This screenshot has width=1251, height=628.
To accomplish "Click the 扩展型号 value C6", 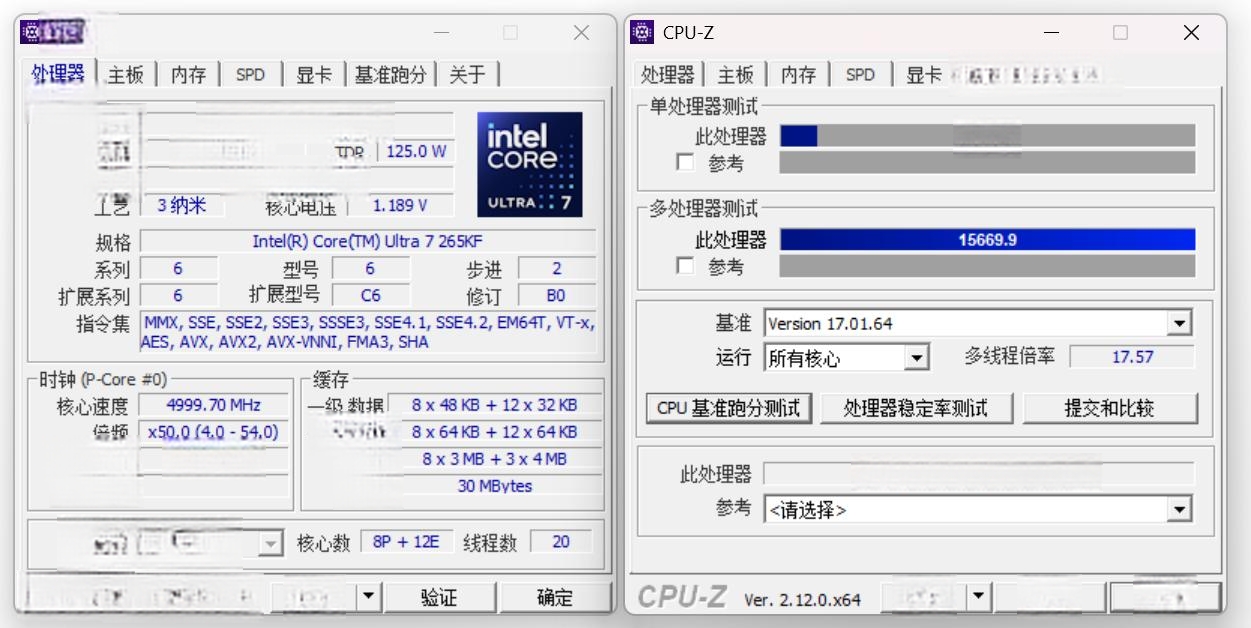I will (x=370, y=295).
